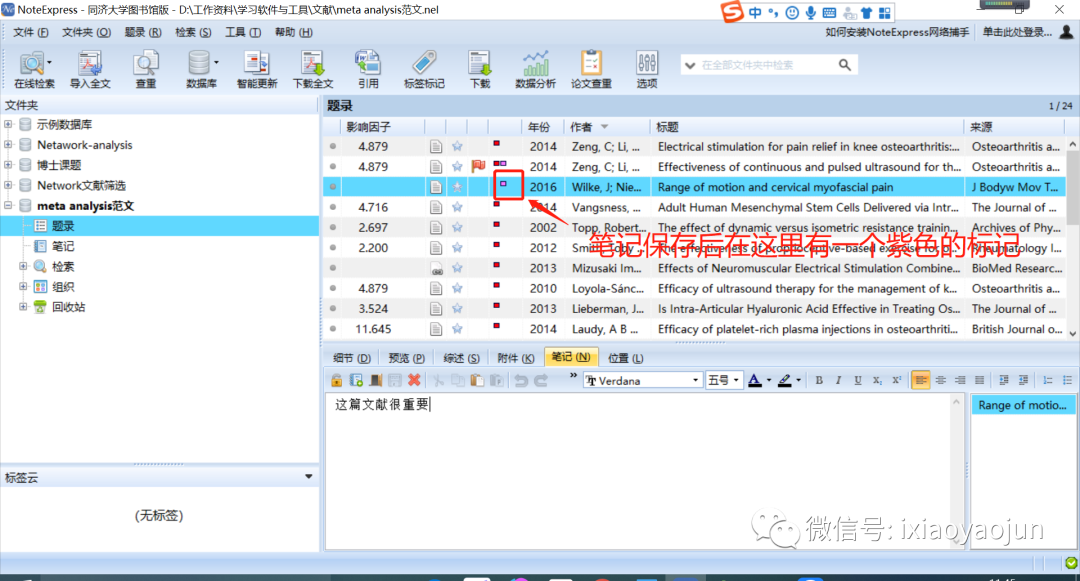Screen dimensions: 1080x581
Task: Open the 题录 (R) menu
Action: pos(143,32)
